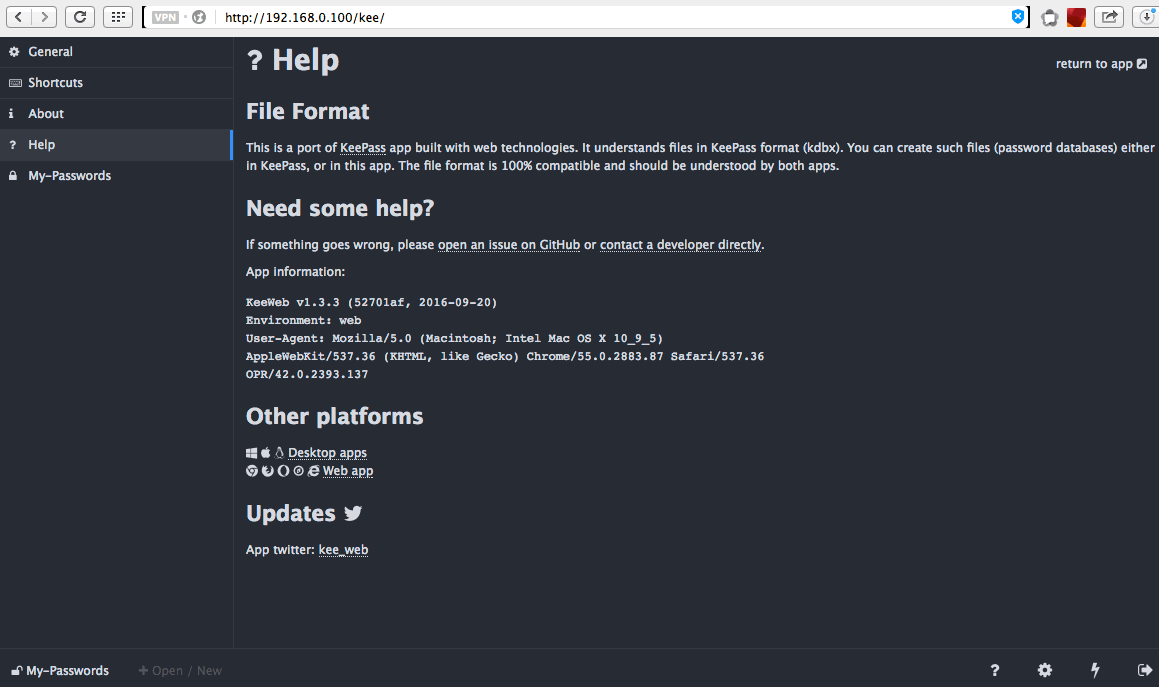Click the Apple logo icon under Other platforms
Viewport: 1159px width, 687px height.
[265, 453]
